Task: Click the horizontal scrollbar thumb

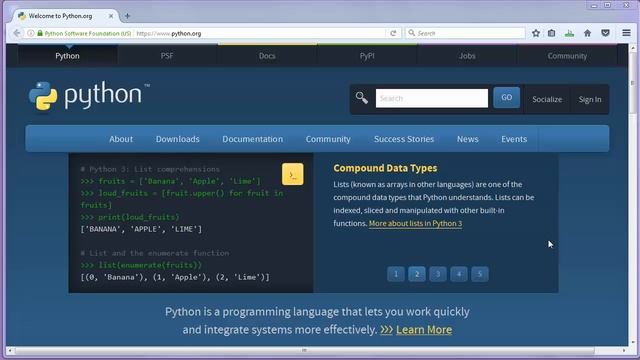Action: click(304, 351)
